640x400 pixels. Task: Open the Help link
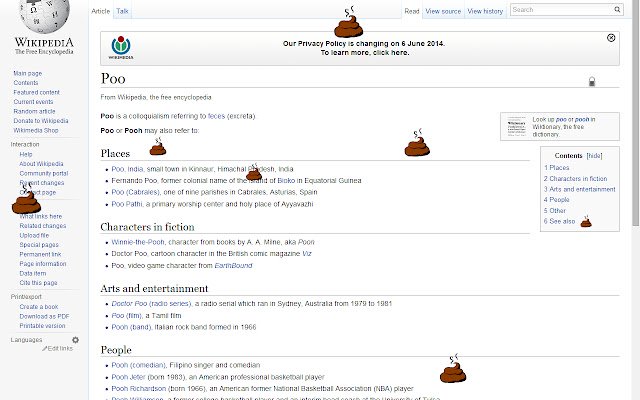point(26,154)
